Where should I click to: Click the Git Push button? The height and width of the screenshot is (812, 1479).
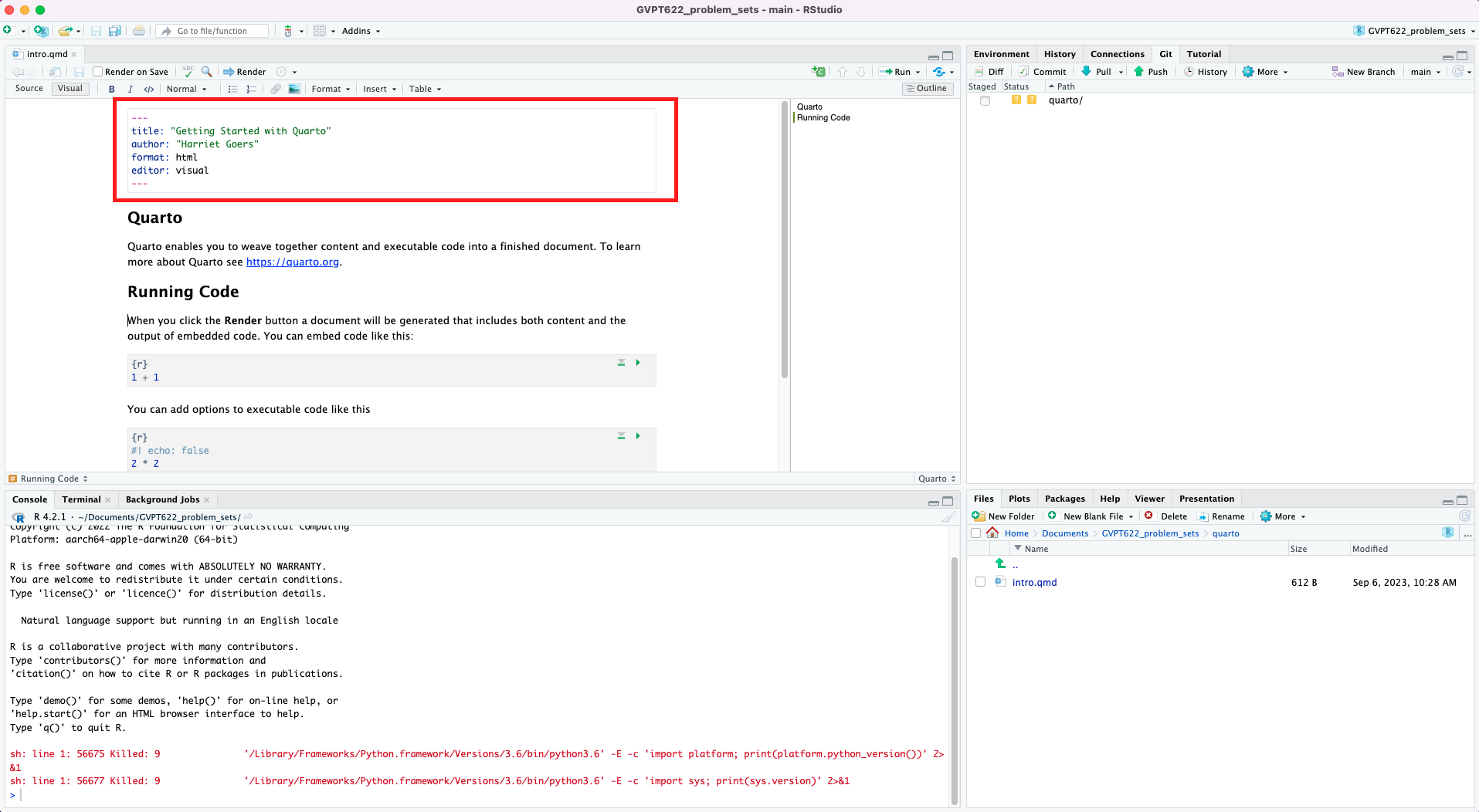click(1150, 72)
